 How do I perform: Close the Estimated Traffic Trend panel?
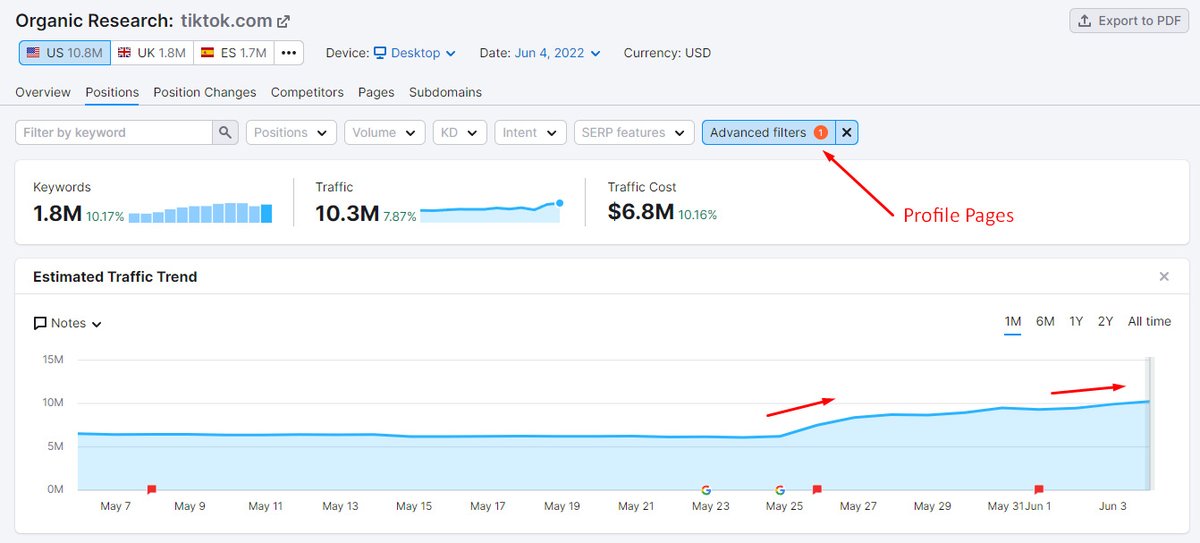1164,276
